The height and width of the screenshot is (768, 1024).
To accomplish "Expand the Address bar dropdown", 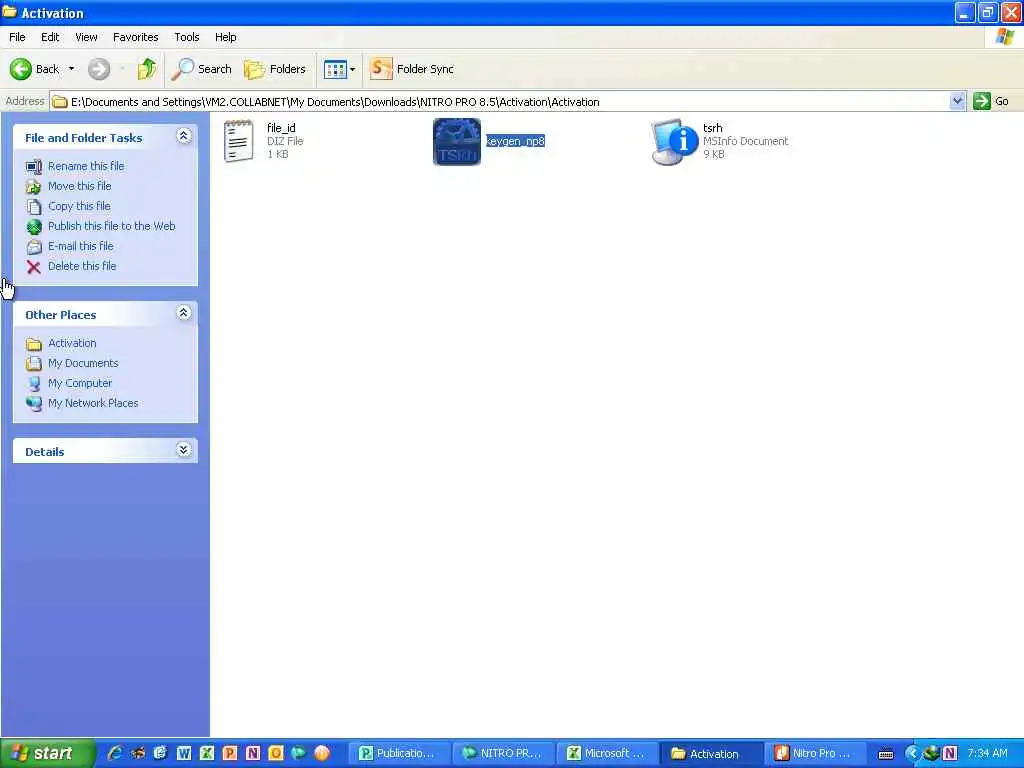I will [957, 101].
